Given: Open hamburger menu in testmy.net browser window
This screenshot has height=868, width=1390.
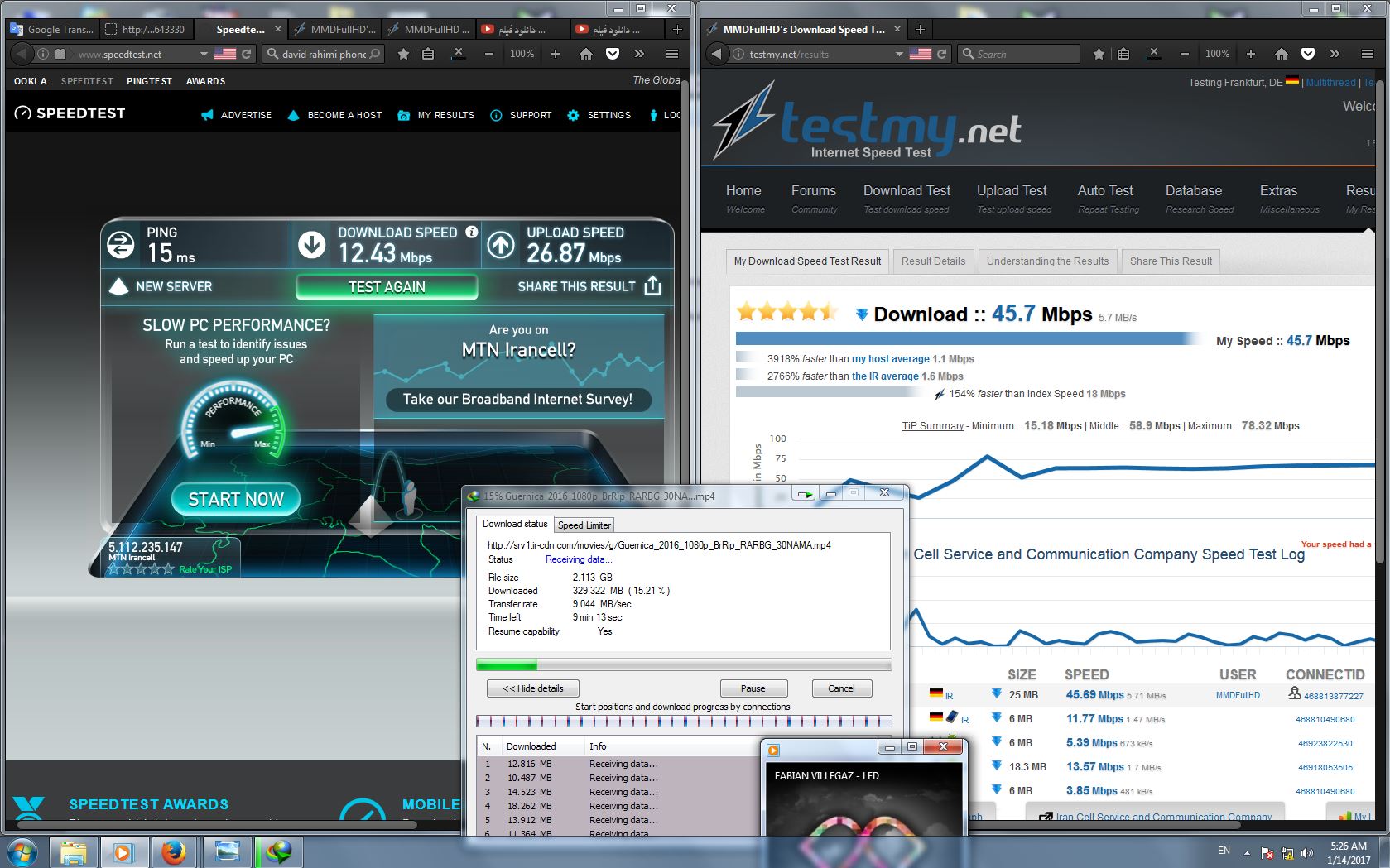Looking at the screenshot, I should pyautogui.click(x=1368, y=54).
